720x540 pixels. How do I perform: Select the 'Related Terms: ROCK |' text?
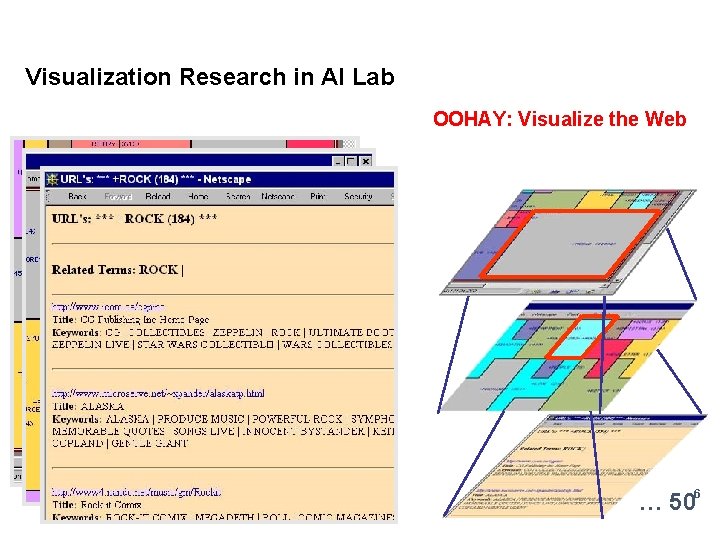point(118,270)
